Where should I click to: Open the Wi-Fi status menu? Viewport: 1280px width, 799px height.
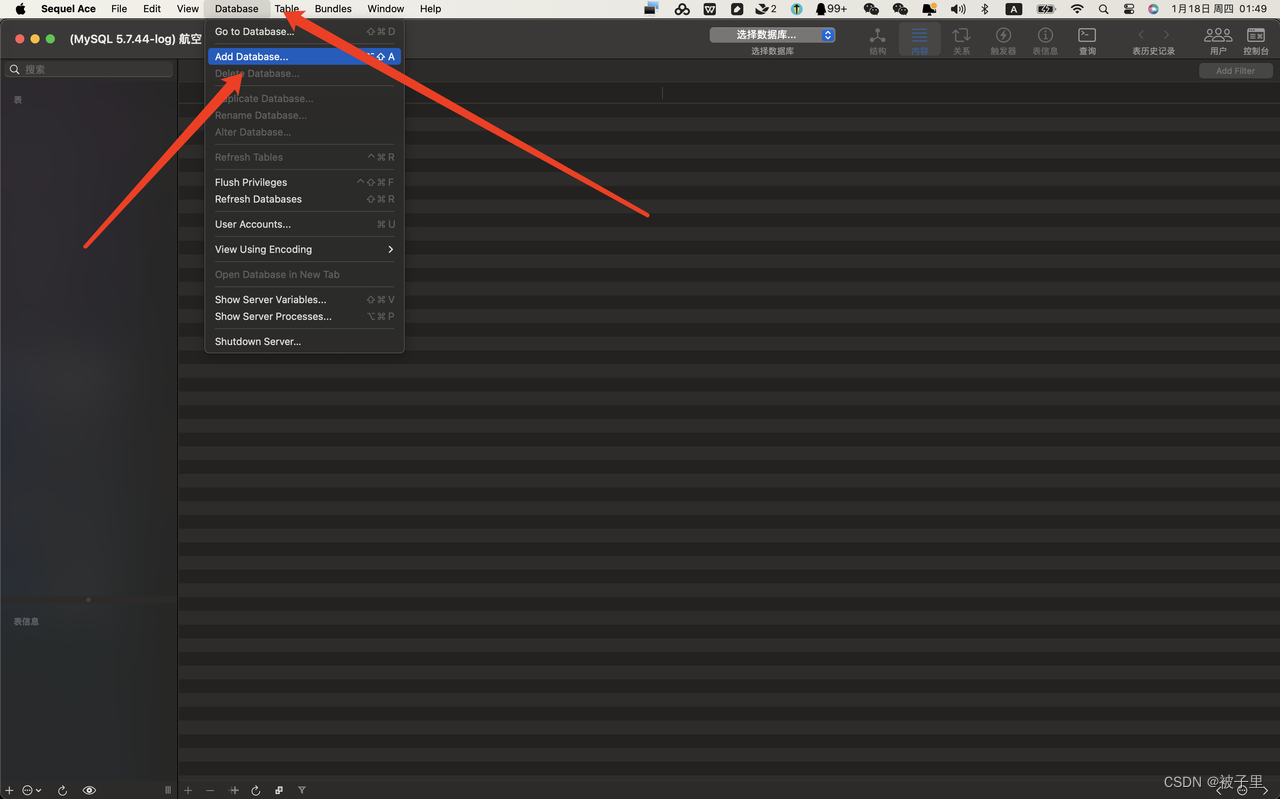[x=1077, y=9]
